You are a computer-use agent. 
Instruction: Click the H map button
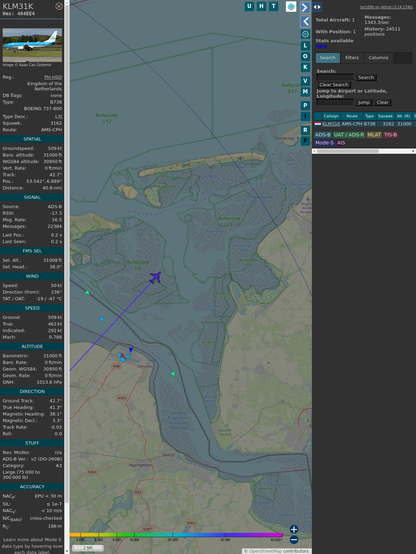261,6
